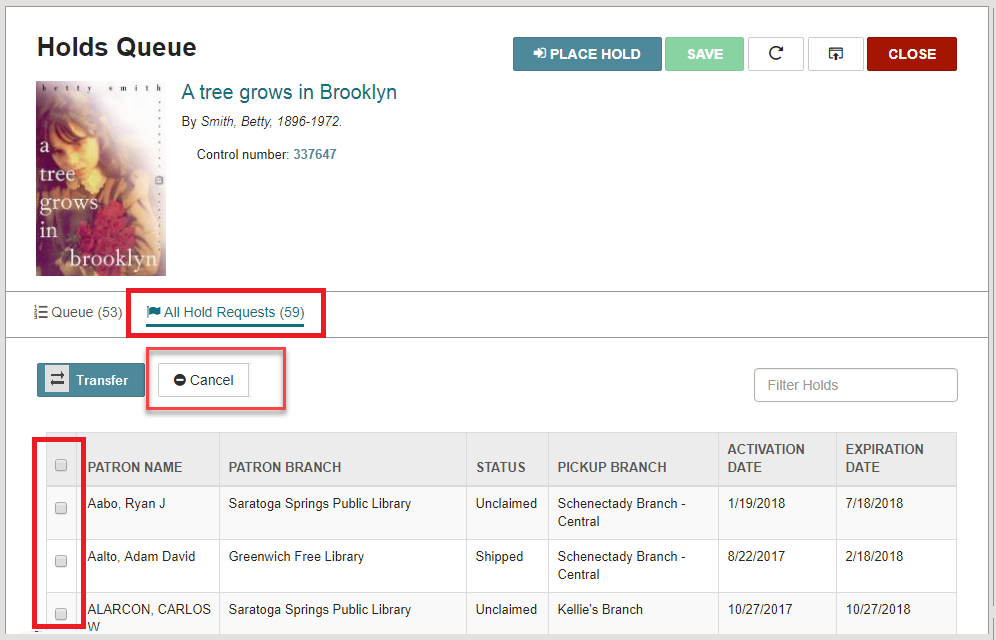The image size is (996, 640).
Task: Toggle the select-all checkbox in the table header
Action: (61, 465)
